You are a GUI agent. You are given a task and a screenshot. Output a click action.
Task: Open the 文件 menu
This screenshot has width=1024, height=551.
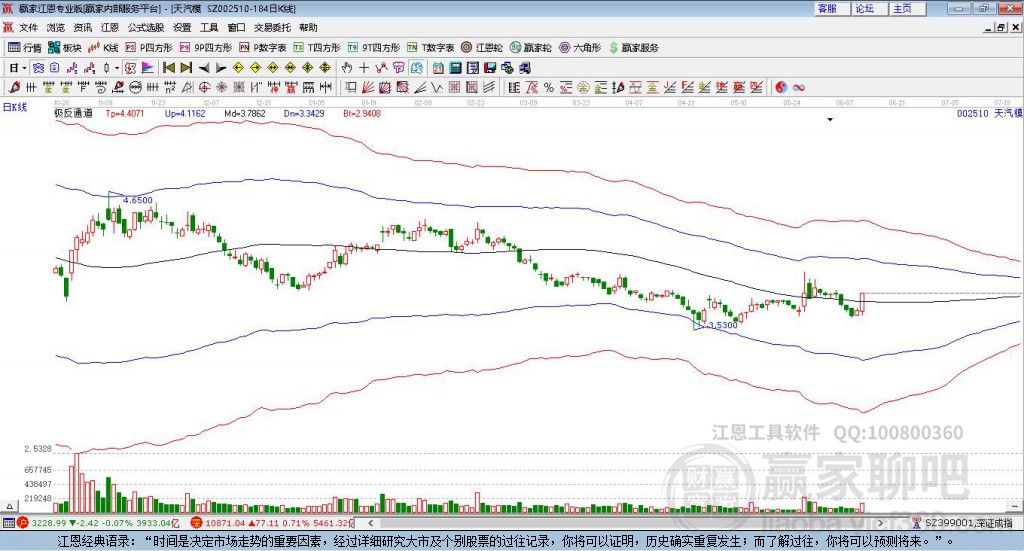click(28, 27)
